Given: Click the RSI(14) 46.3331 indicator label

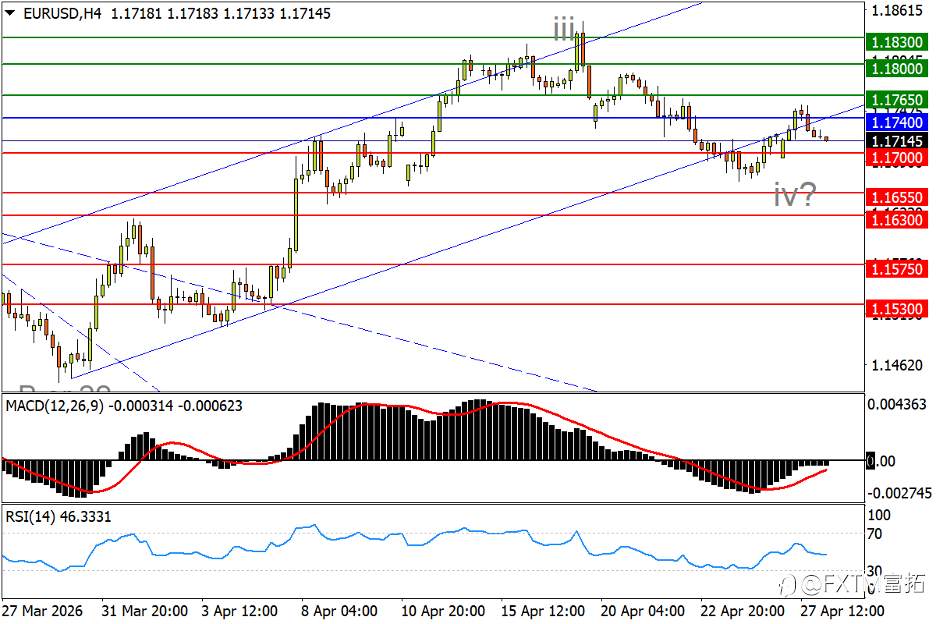Looking at the screenshot, I should [x=58, y=517].
